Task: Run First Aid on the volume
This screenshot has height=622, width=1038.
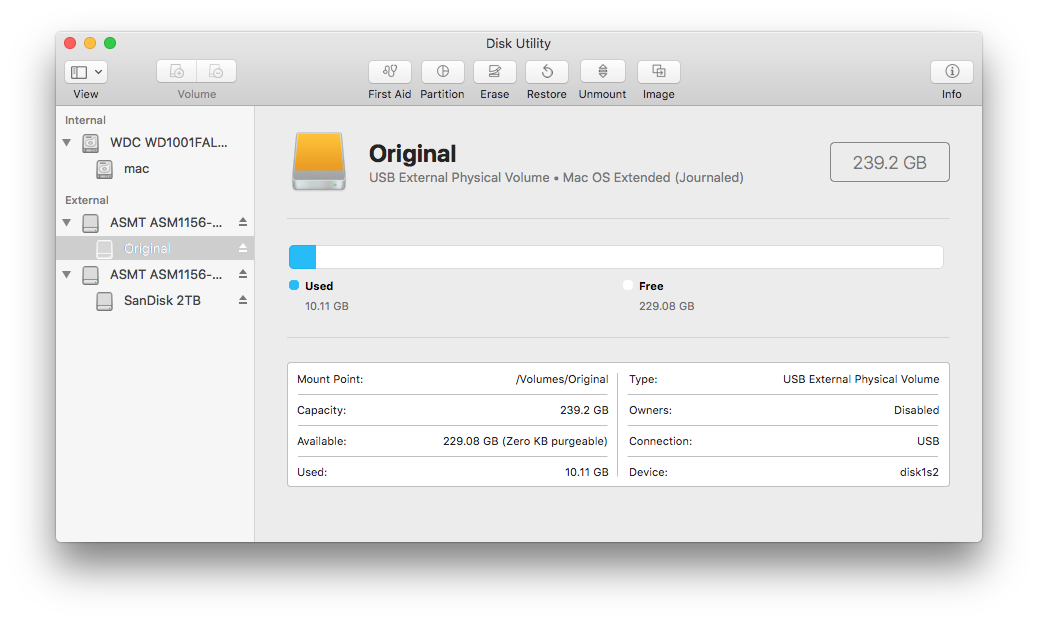Action: (x=390, y=71)
